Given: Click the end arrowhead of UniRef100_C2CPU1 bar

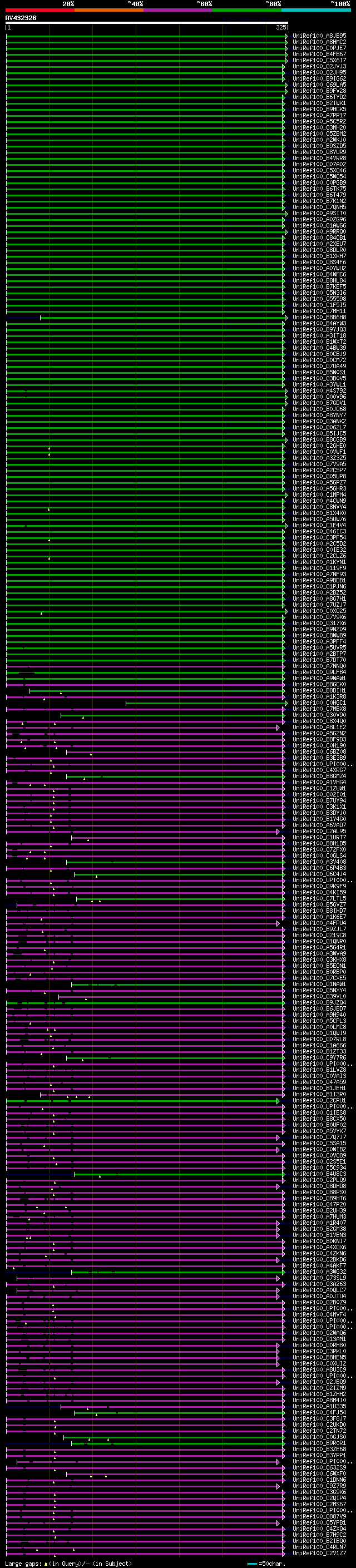Looking at the screenshot, I should tap(278, 1101).
